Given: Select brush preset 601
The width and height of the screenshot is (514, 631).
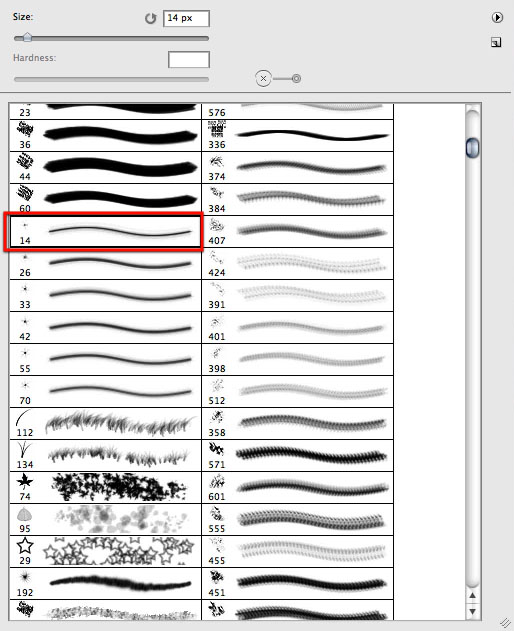Looking at the screenshot, I should (x=297, y=487).
